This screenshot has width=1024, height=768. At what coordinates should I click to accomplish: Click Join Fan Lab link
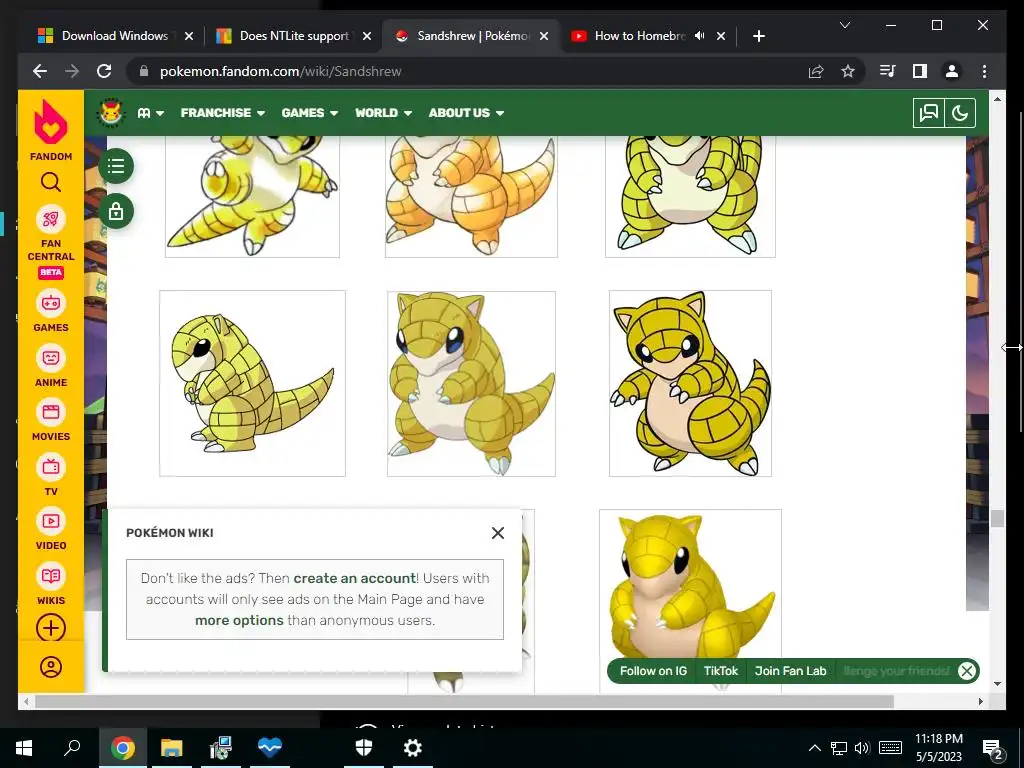[790, 671]
